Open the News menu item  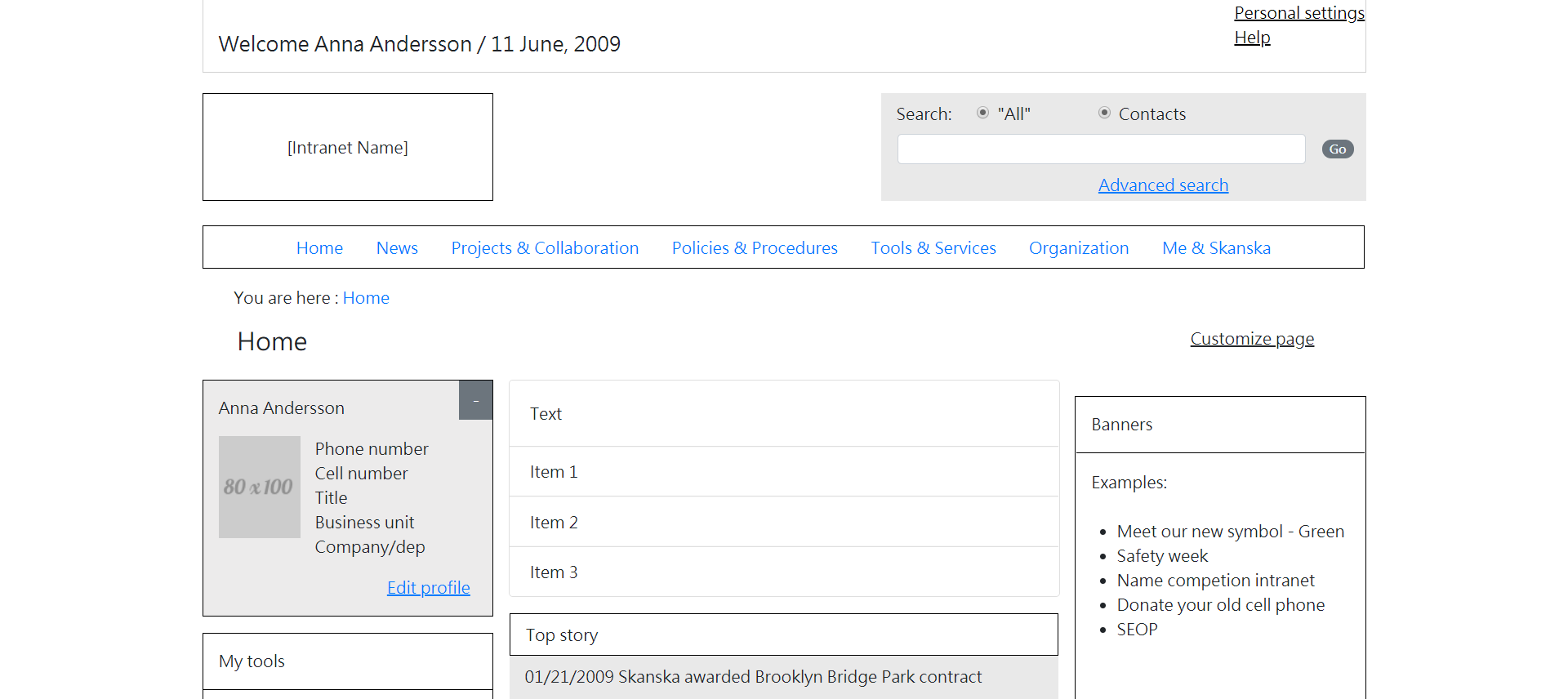pyautogui.click(x=397, y=248)
